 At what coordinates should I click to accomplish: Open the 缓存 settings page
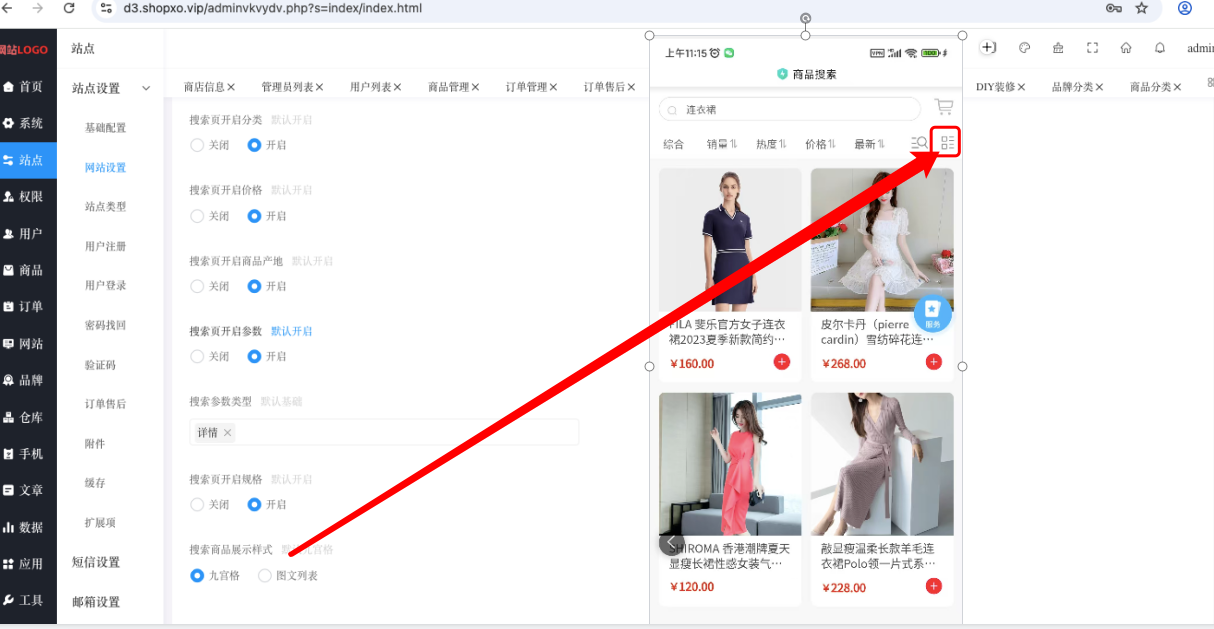click(95, 483)
